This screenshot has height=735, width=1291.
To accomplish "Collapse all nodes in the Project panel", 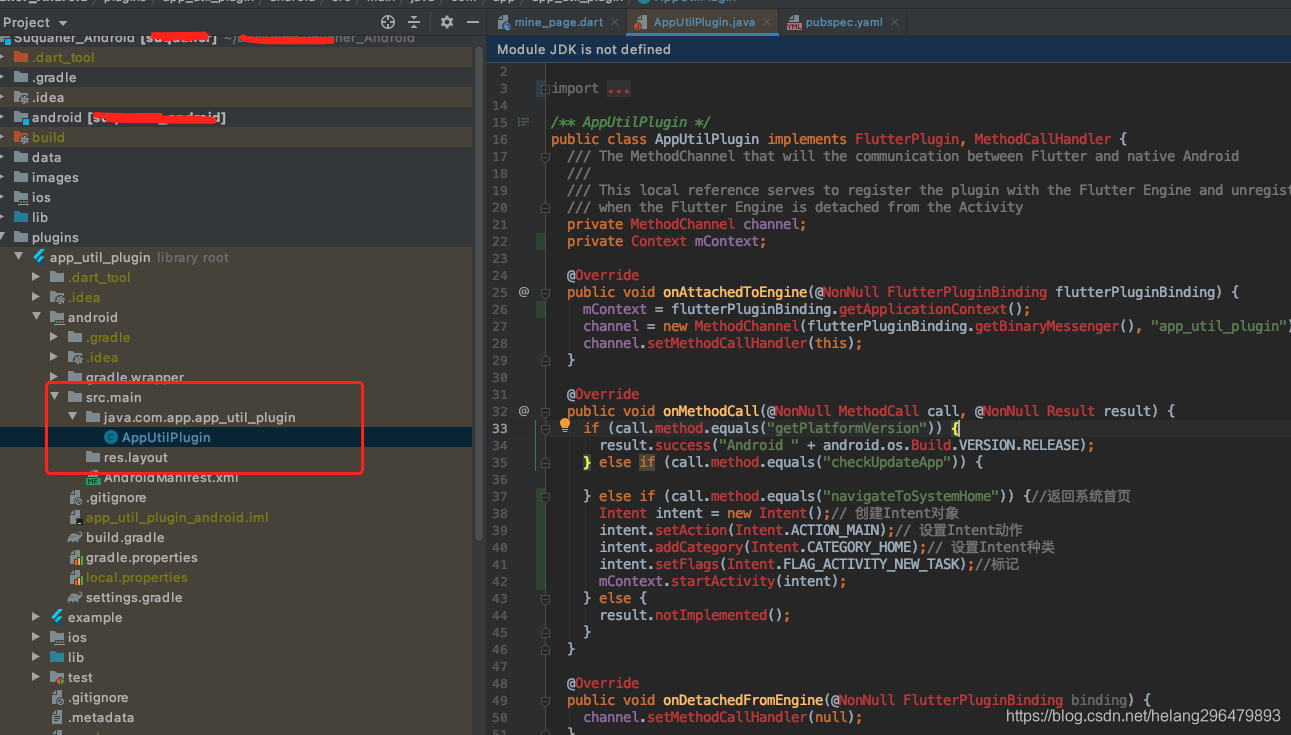I will (x=414, y=21).
